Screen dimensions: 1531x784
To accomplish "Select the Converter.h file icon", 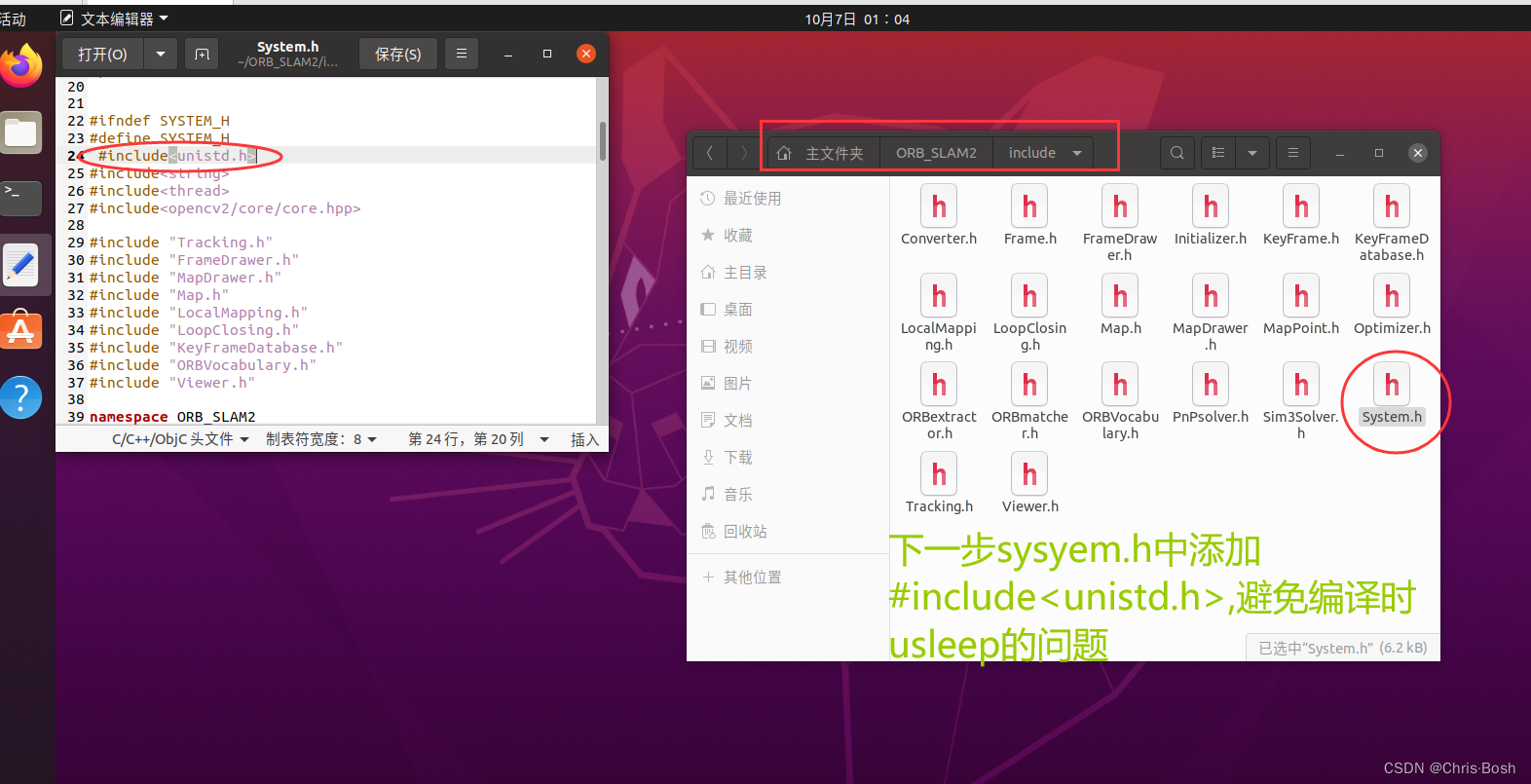I will [x=939, y=215].
